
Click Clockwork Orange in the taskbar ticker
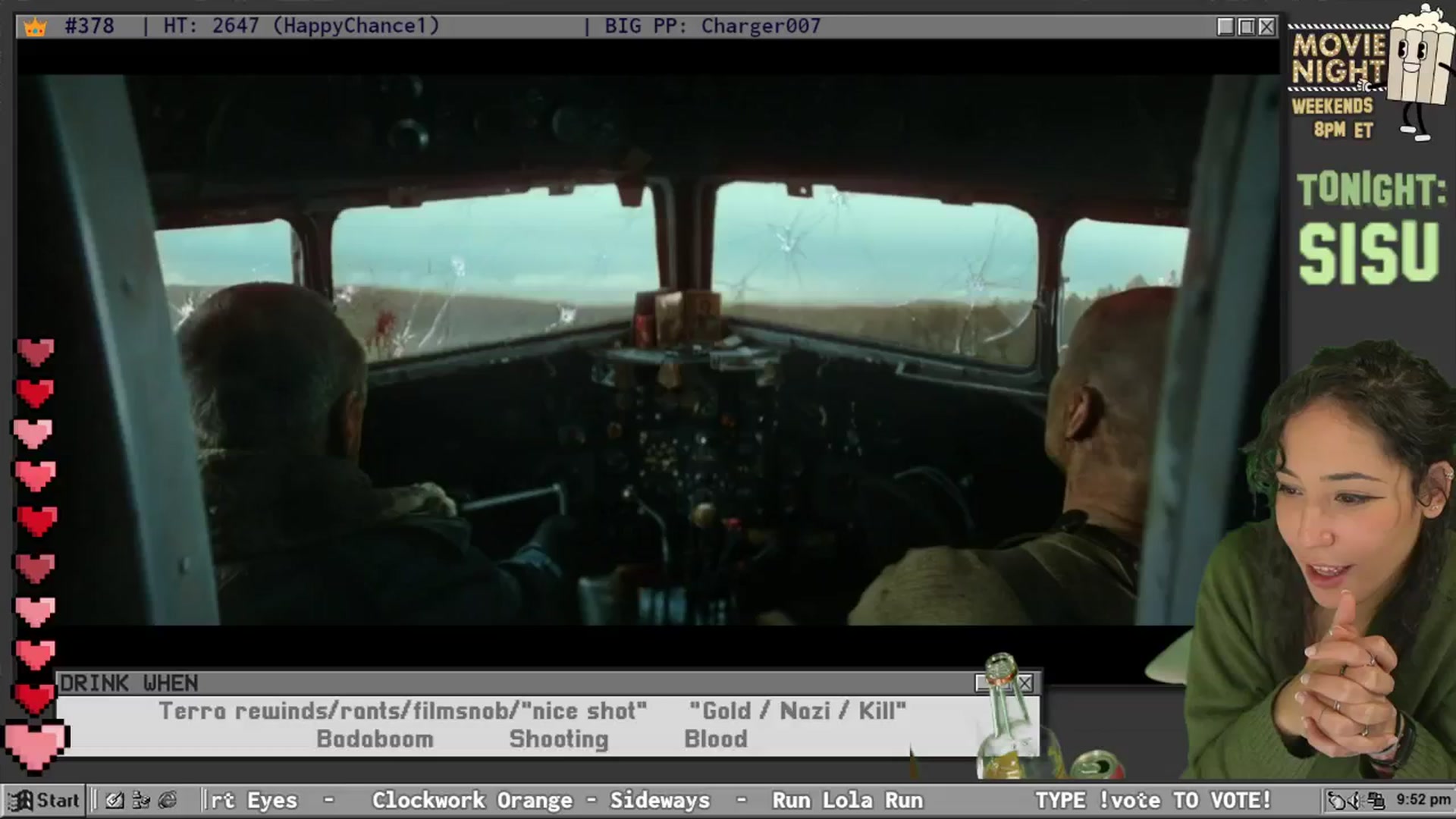coord(472,800)
